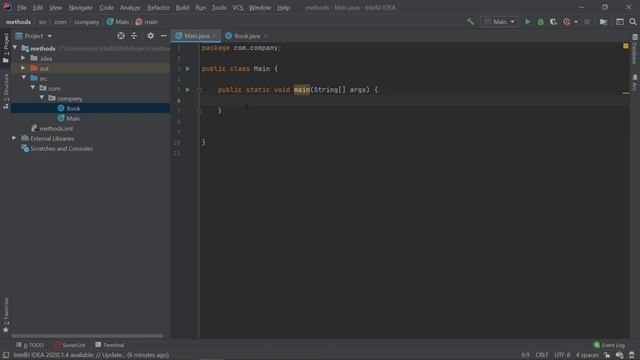Click the Project tool window strip button
The width and height of the screenshot is (640, 360).
tap(6, 48)
